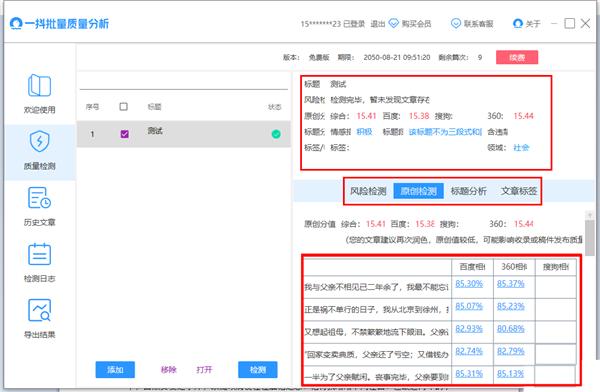Close the application window
This screenshot has height=392, width=600.
click(x=585, y=23)
